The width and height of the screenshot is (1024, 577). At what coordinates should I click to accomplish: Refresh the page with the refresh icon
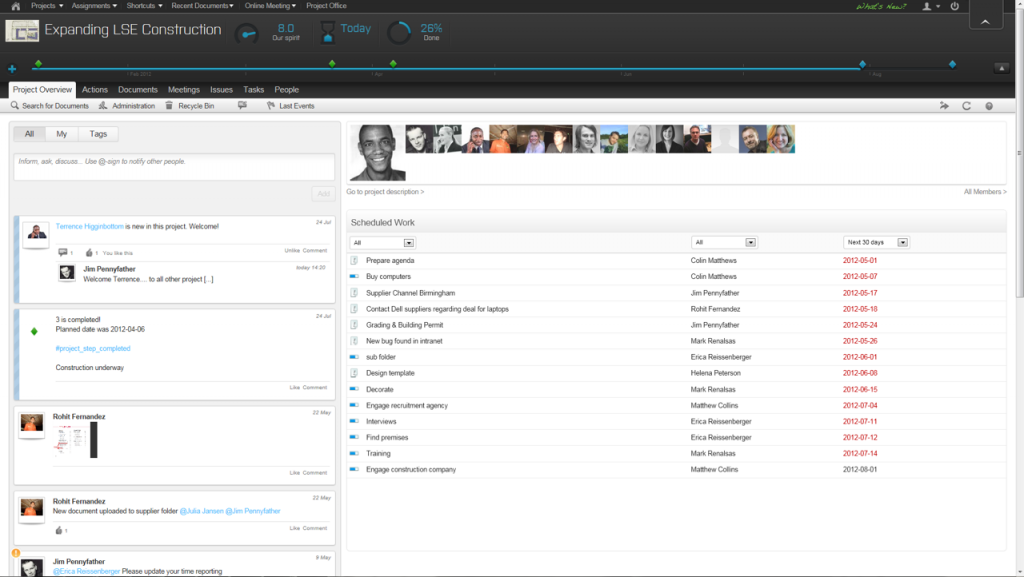966,105
